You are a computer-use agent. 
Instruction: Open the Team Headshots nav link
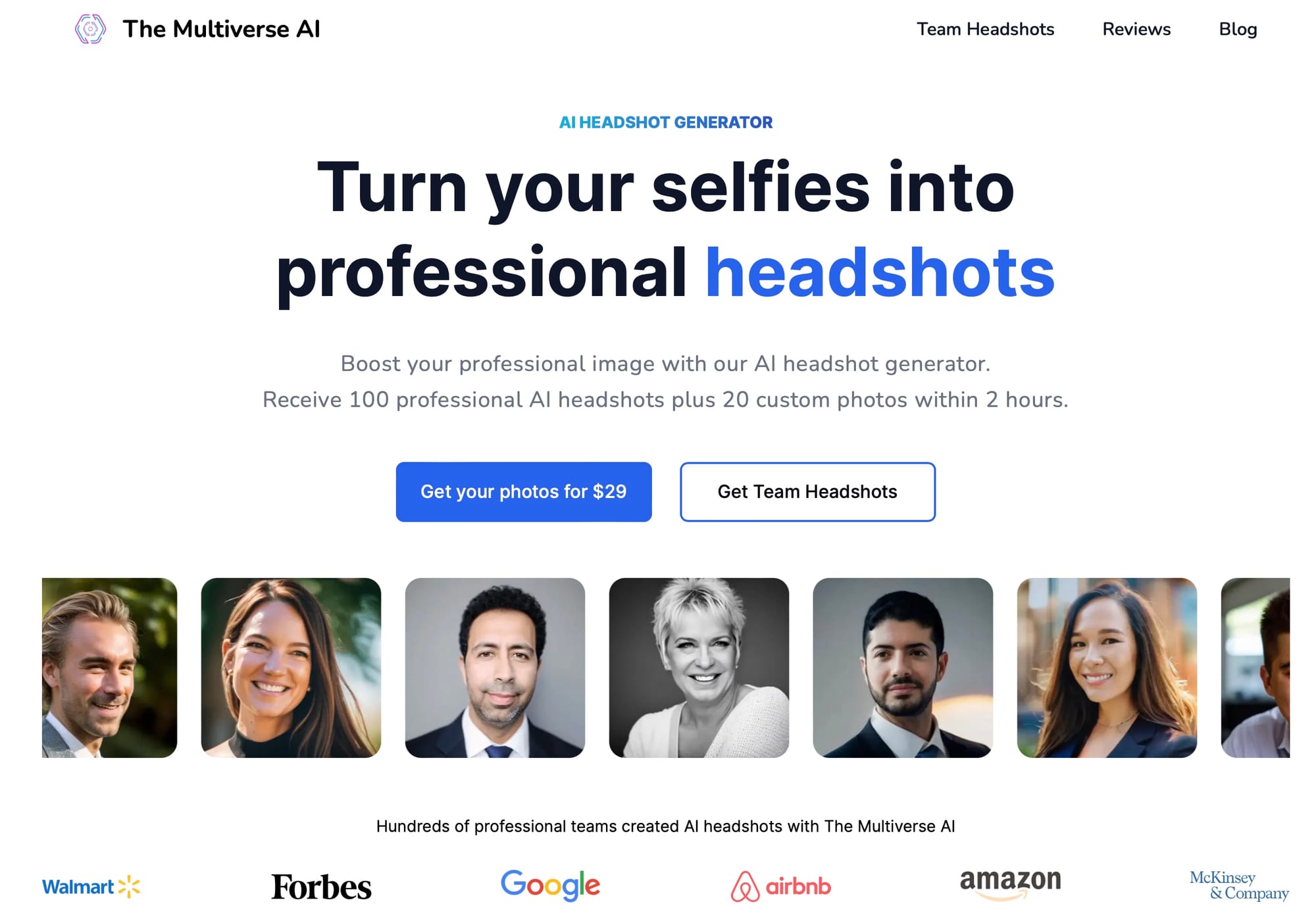tap(985, 29)
